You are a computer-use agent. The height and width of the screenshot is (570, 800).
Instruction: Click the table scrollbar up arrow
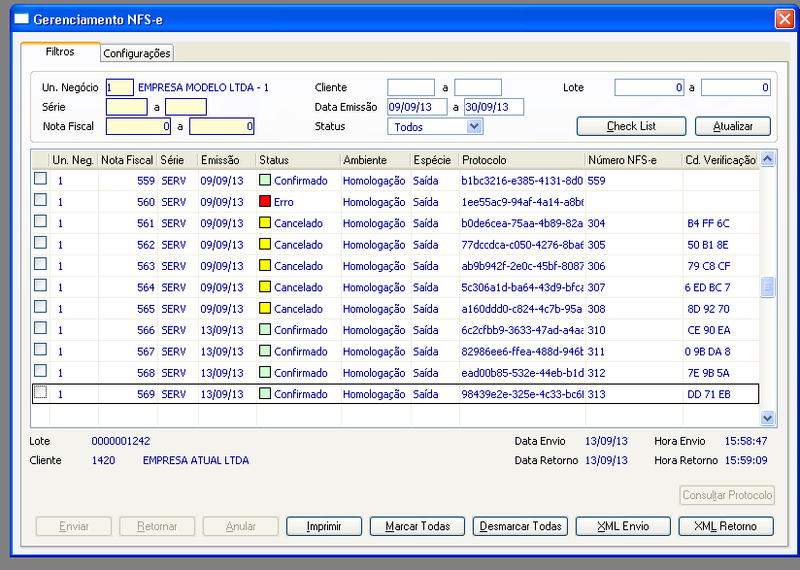click(767, 159)
